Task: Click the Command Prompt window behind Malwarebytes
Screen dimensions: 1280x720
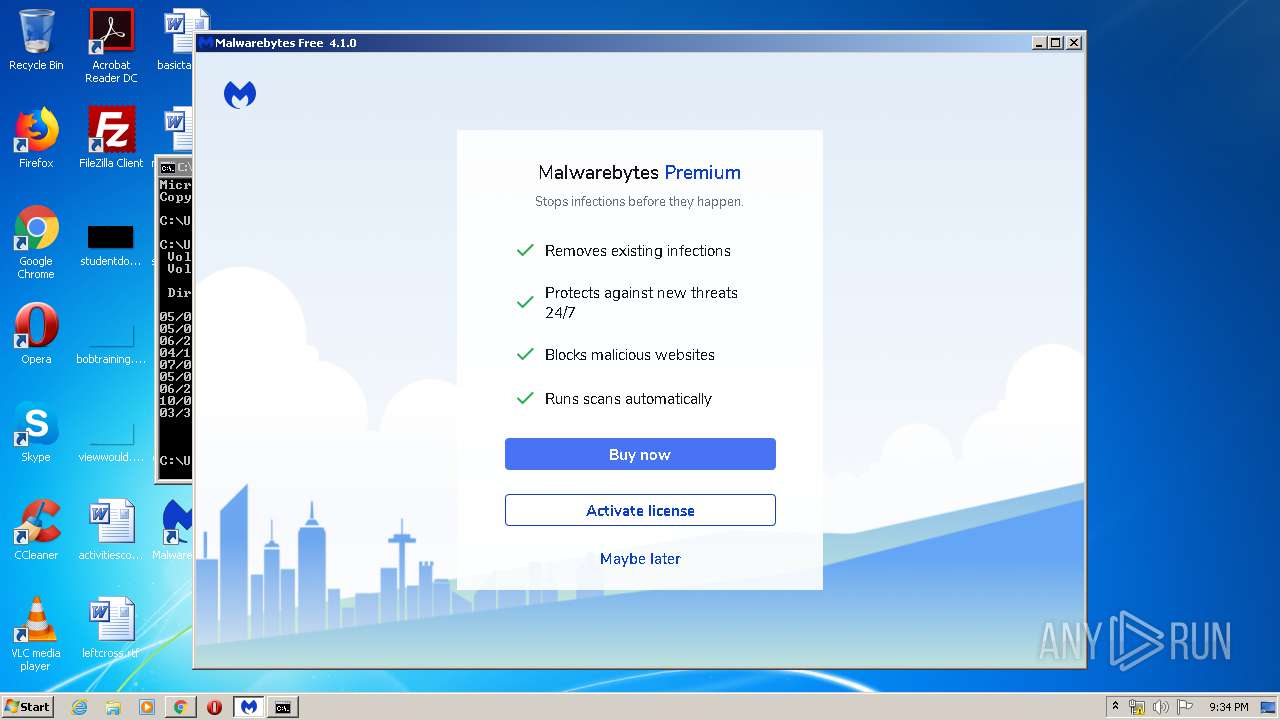Action: tap(174, 320)
